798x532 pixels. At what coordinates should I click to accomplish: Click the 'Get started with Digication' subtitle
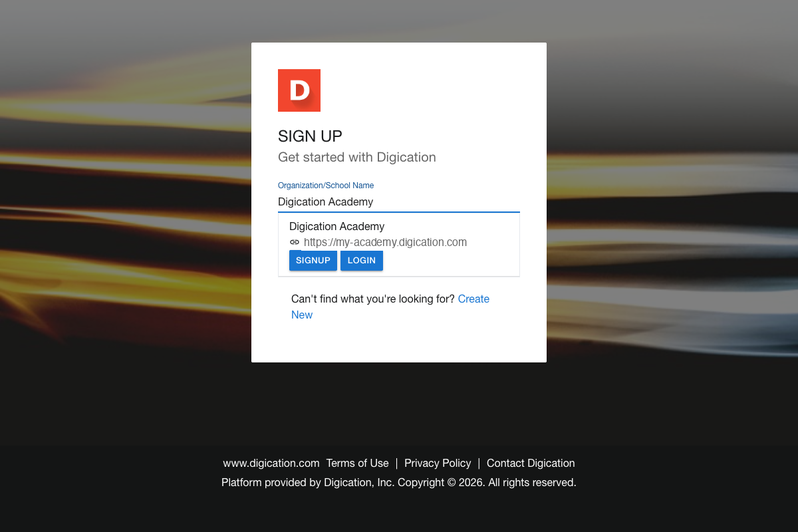pyautogui.click(x=357, y=157)
